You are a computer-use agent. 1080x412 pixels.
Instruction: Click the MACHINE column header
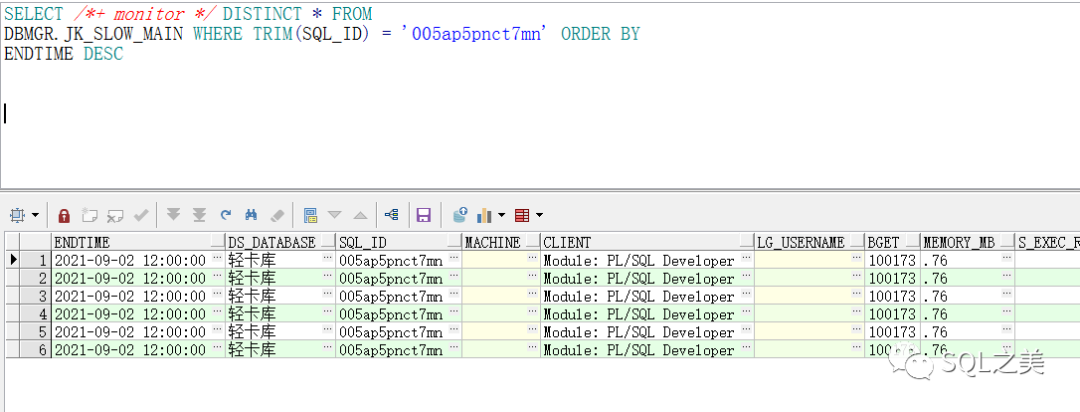click(x=501, y=243)
